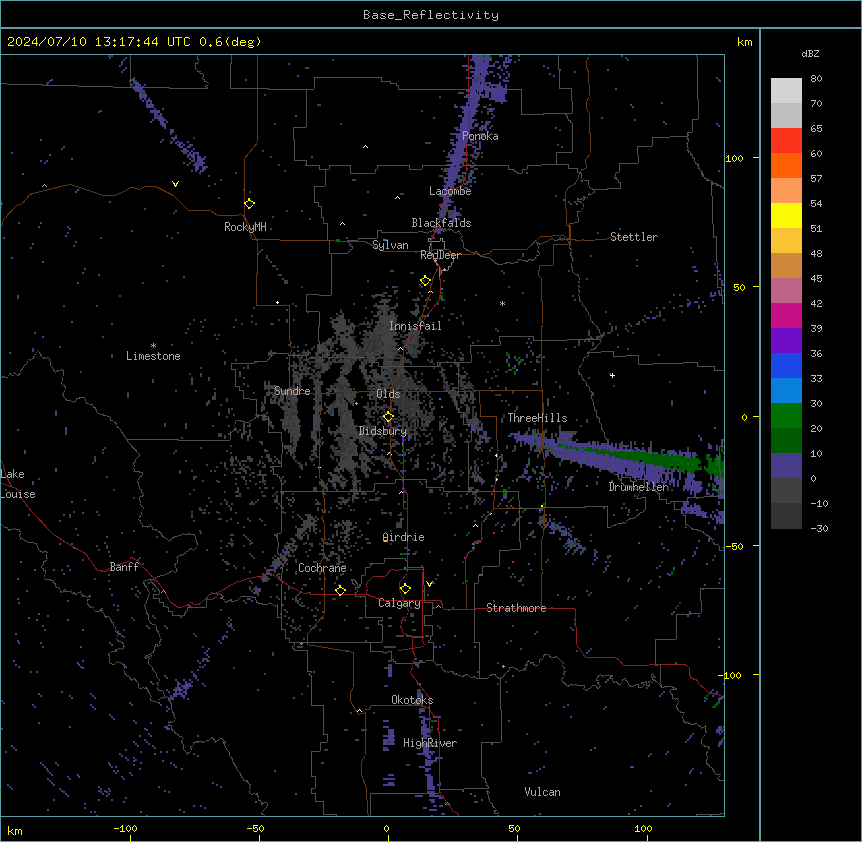Click the Base_Reflectivity title text
This screenshot has width=862, height=842.
pyautogui.click(x=431, y=15)
